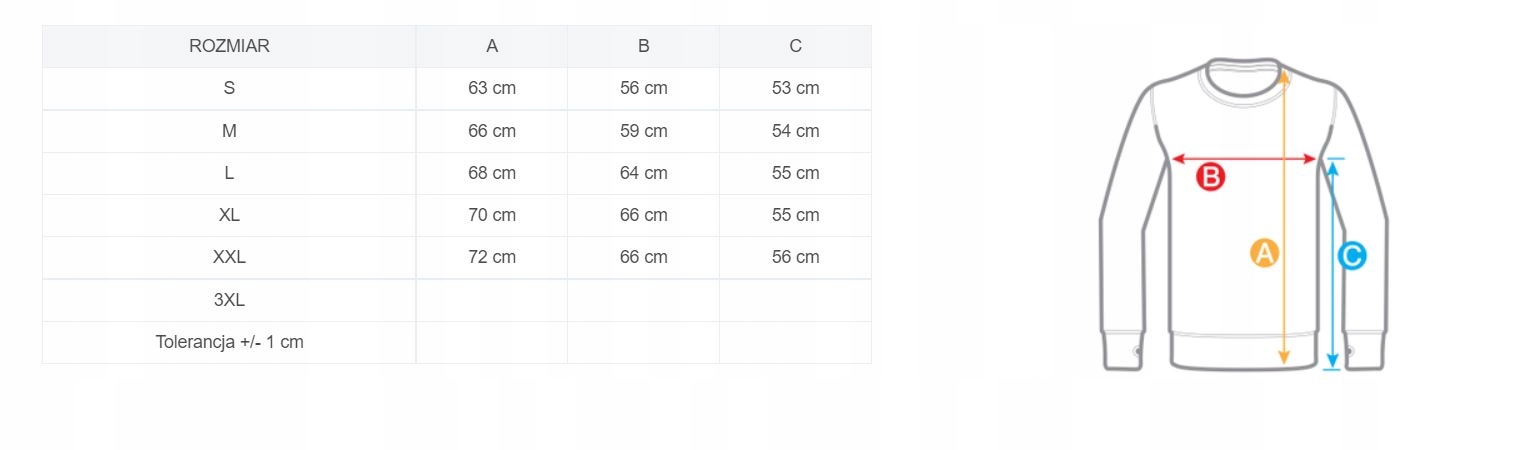Select the size L row label
This screenshot has height=450, width=1533.
pyautogui.click(x=229, y=173)
